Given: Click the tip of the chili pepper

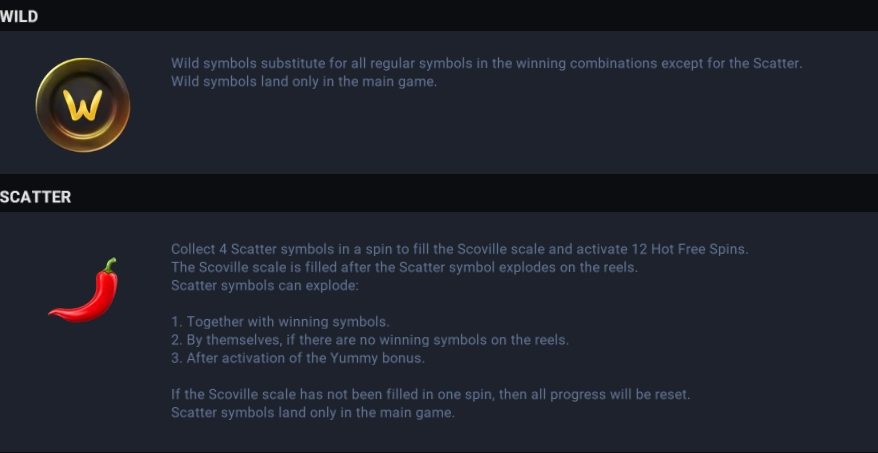Looking at the screenshot, I should 52,314.
